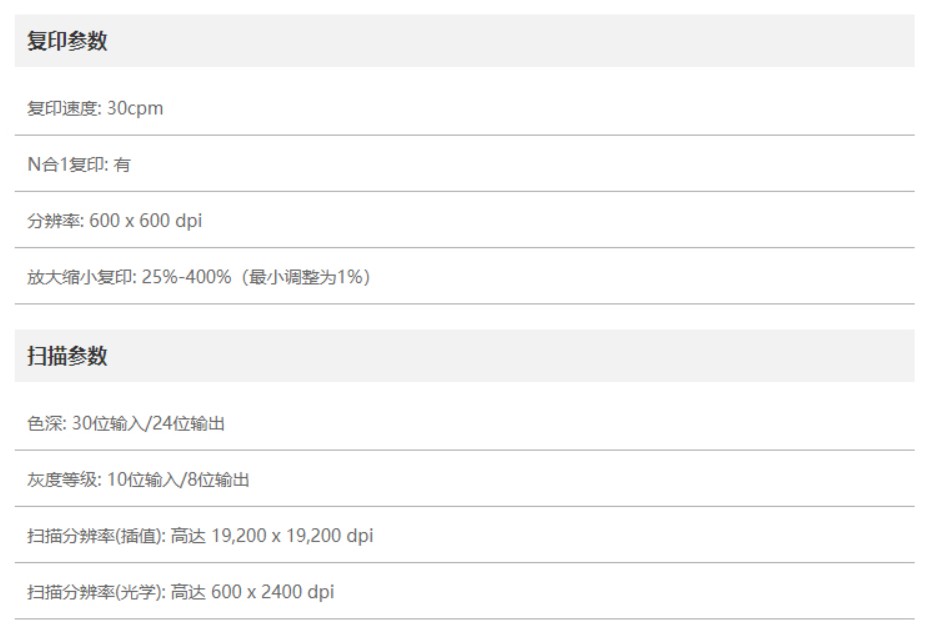Click the 30位输入/24位输出 value
The width and height of the screenshot is (932, 633).
pos(149,424)
